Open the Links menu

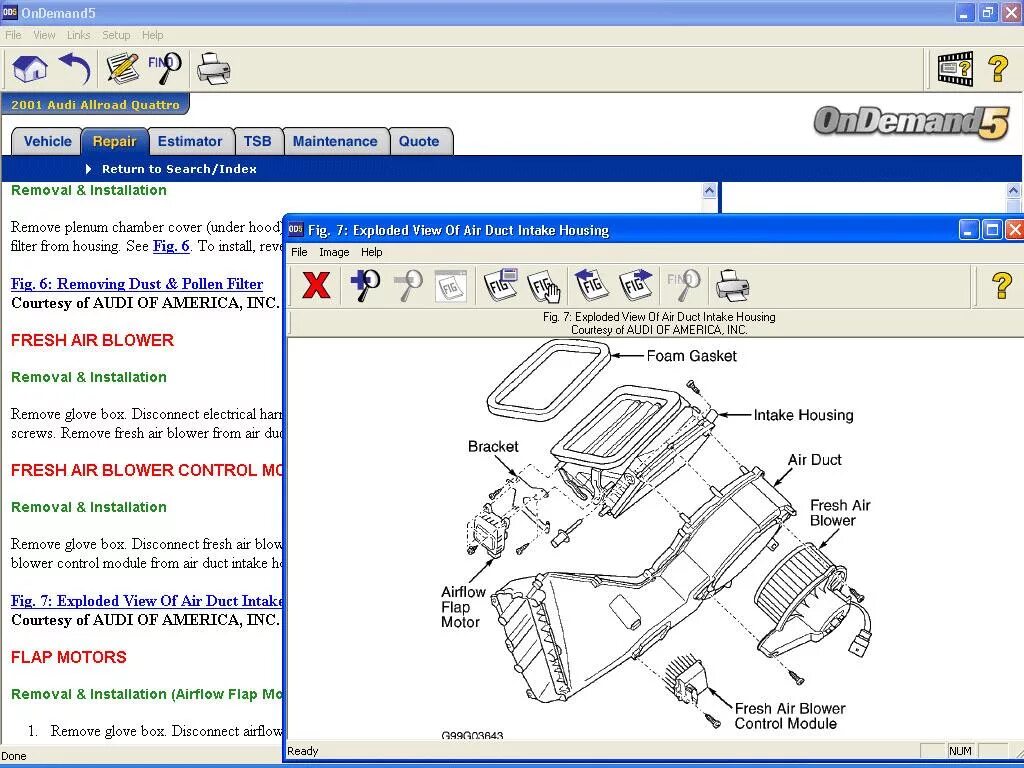[x=78, y=35]
